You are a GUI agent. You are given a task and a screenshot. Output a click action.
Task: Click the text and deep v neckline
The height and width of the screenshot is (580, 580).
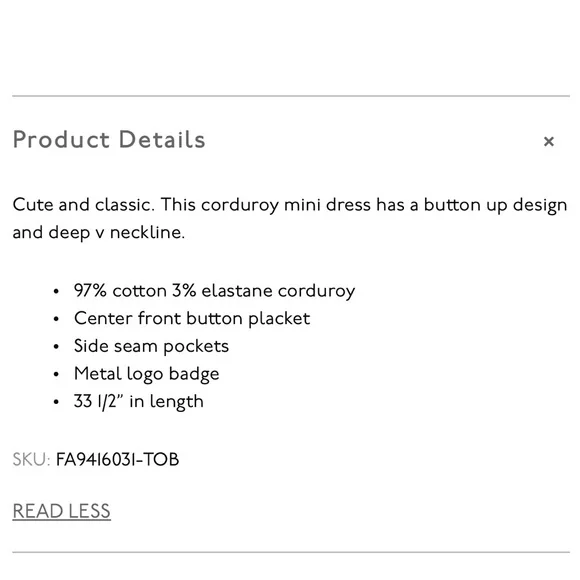click(x=98, y=233)
